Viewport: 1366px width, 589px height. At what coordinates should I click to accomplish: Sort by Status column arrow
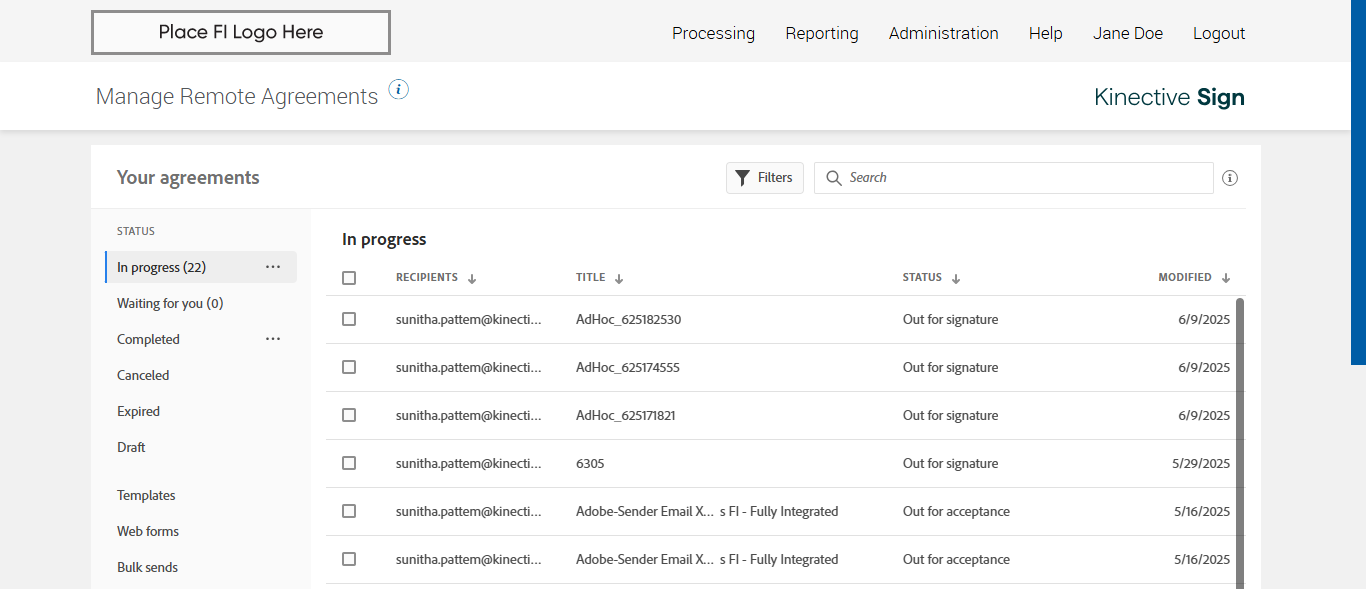tap(956, 279)
